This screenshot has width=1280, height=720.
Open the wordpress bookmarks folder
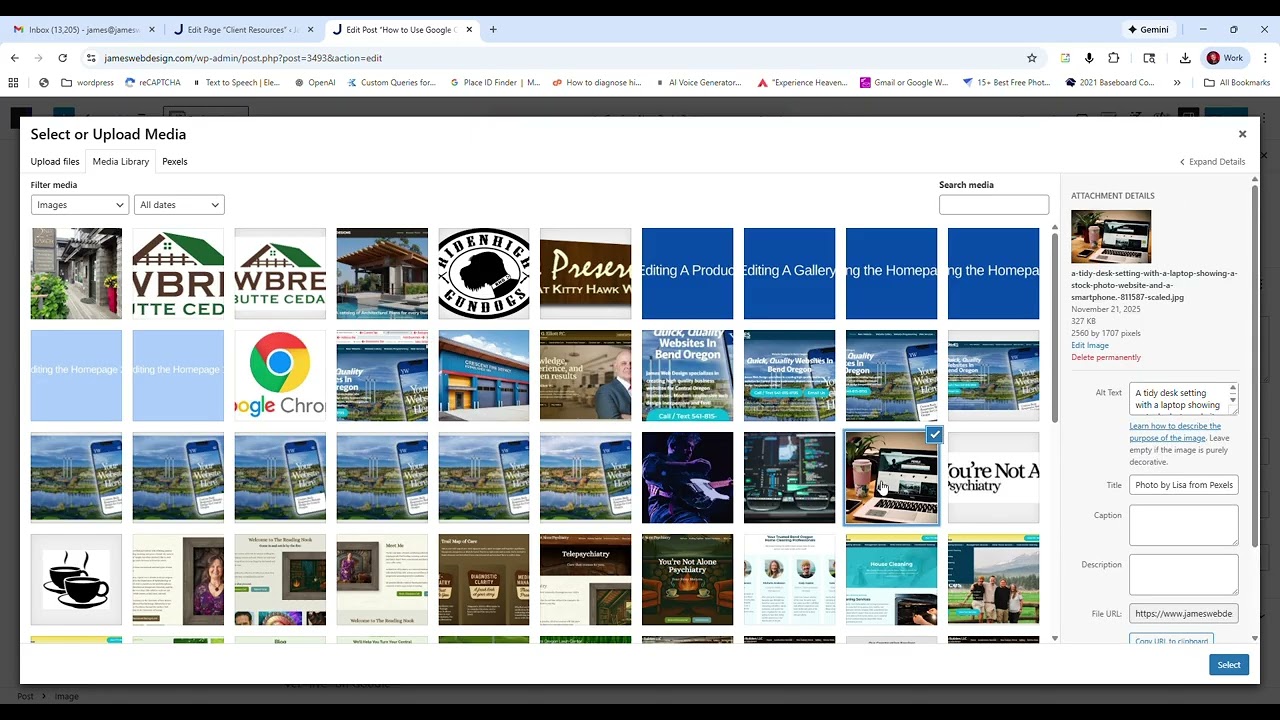point(88,83)
